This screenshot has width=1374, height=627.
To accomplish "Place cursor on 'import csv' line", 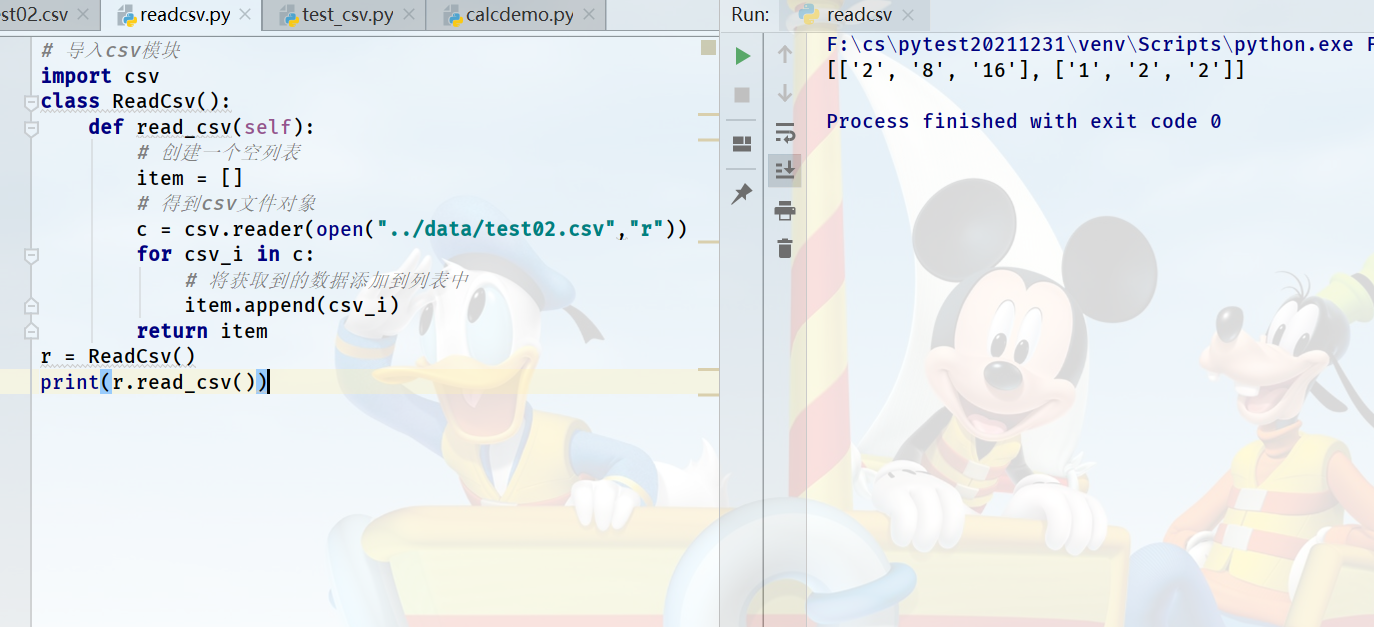I will tap(100, 76).
